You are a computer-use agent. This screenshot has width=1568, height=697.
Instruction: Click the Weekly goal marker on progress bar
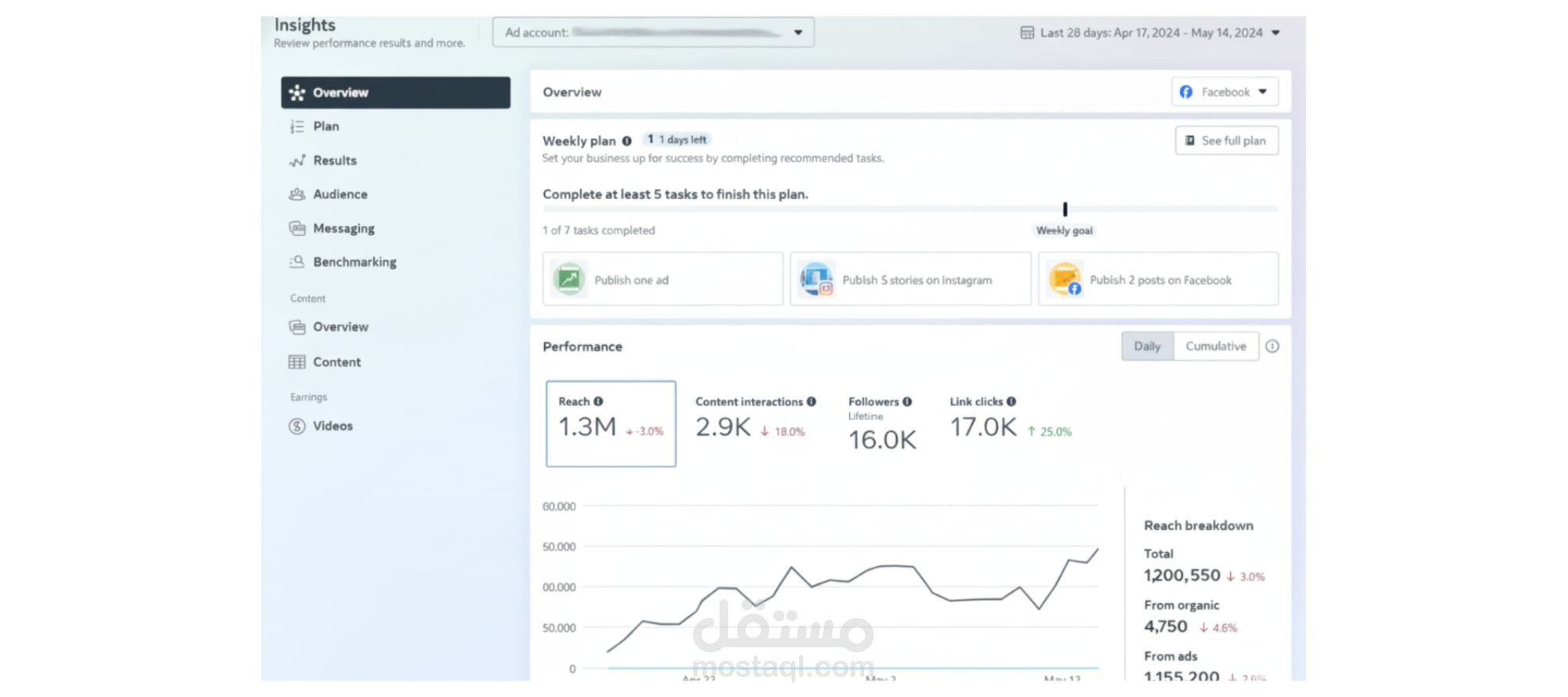pyautogui.click(x=1065, y=209)
